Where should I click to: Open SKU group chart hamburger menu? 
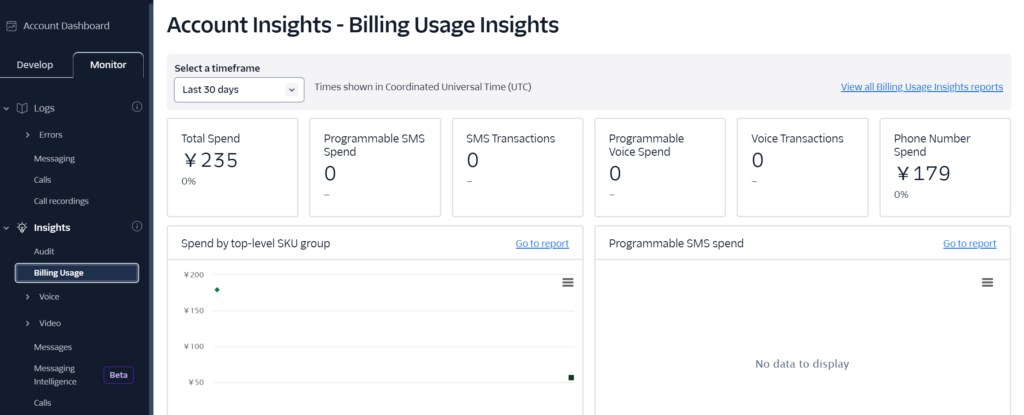[568, 282]
